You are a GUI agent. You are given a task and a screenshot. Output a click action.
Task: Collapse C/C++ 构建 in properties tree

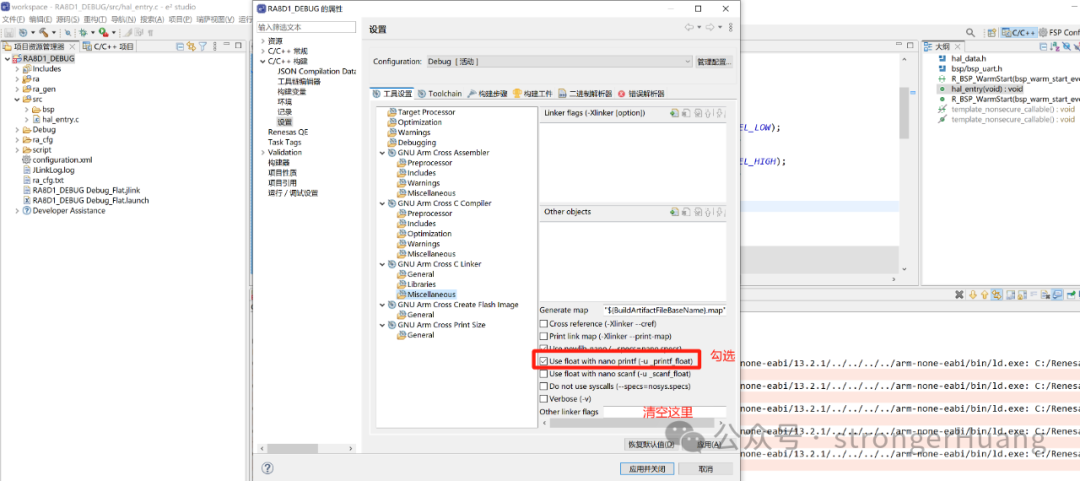pos(263,61)
